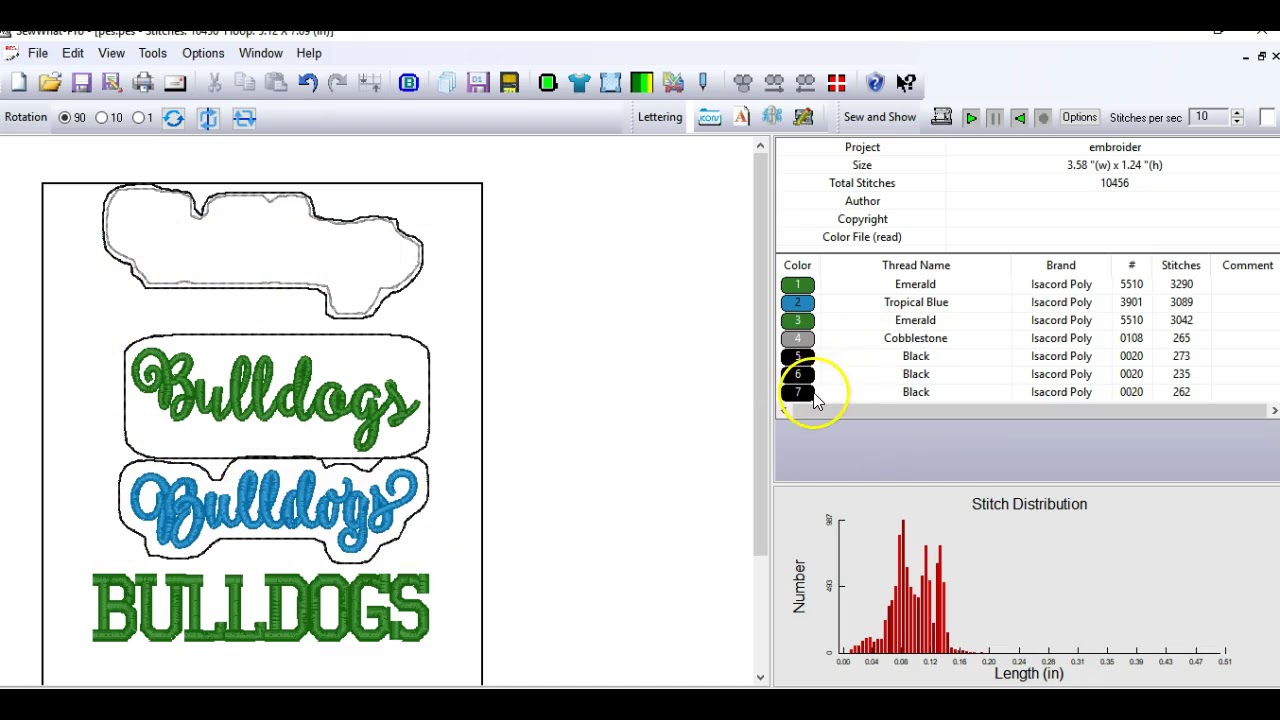This screenshot has height=720, width=1280.
Task: Select color swatch 1 Emerald
Action: (x=798, y=284)
